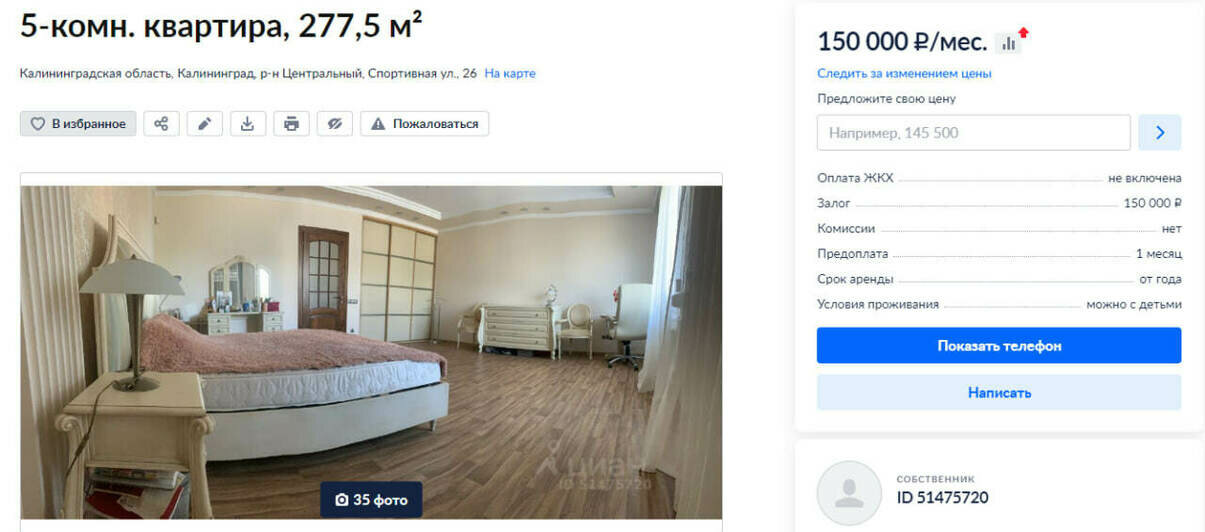Focus the price offer input field
The width and height of the screenshot is (1205, 532).
974,133
